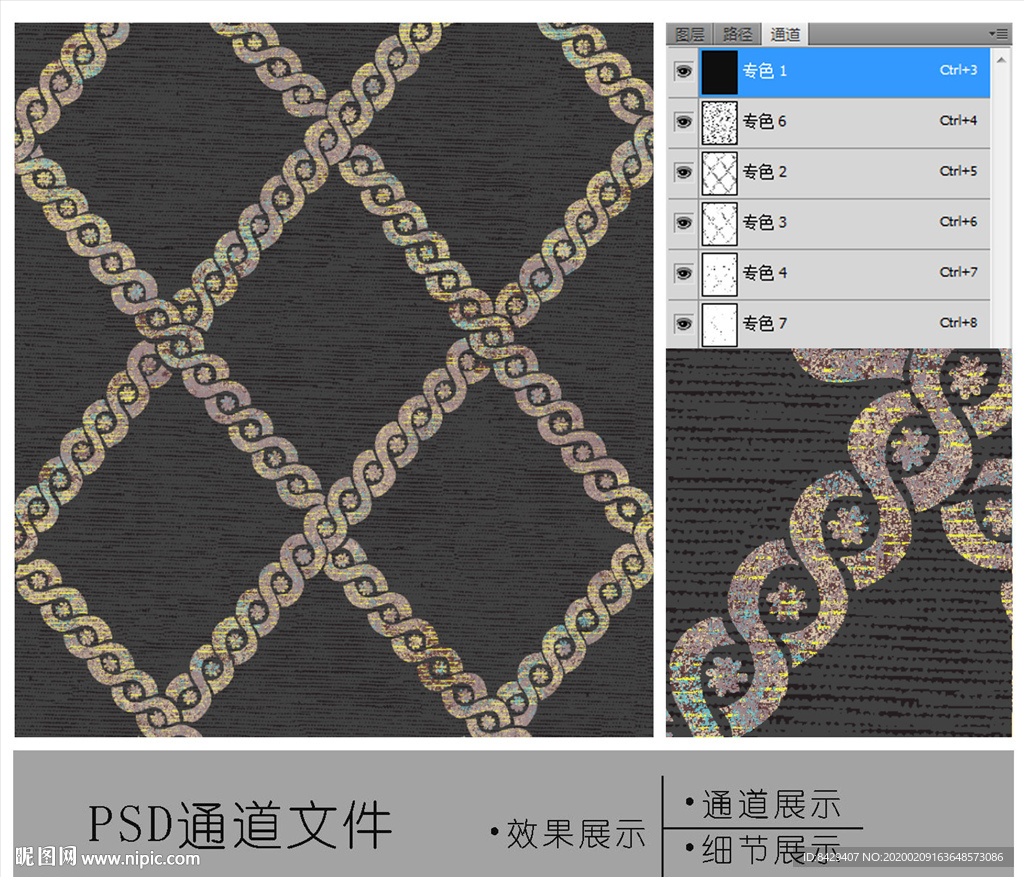1024x877 pixels.
Task: Switch to the 图层 tab
Action: (690, 35)
